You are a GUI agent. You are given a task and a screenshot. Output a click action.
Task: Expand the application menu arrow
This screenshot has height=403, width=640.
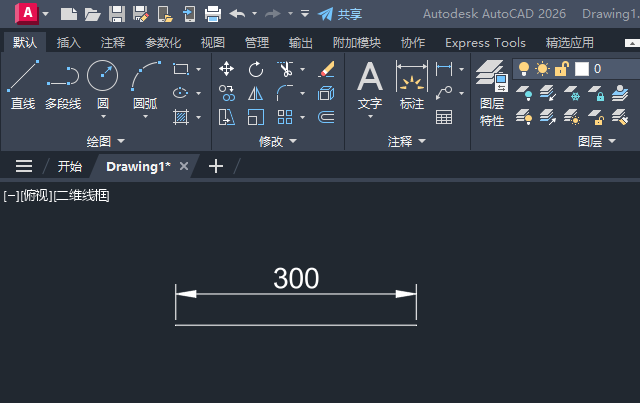point(45,14)
